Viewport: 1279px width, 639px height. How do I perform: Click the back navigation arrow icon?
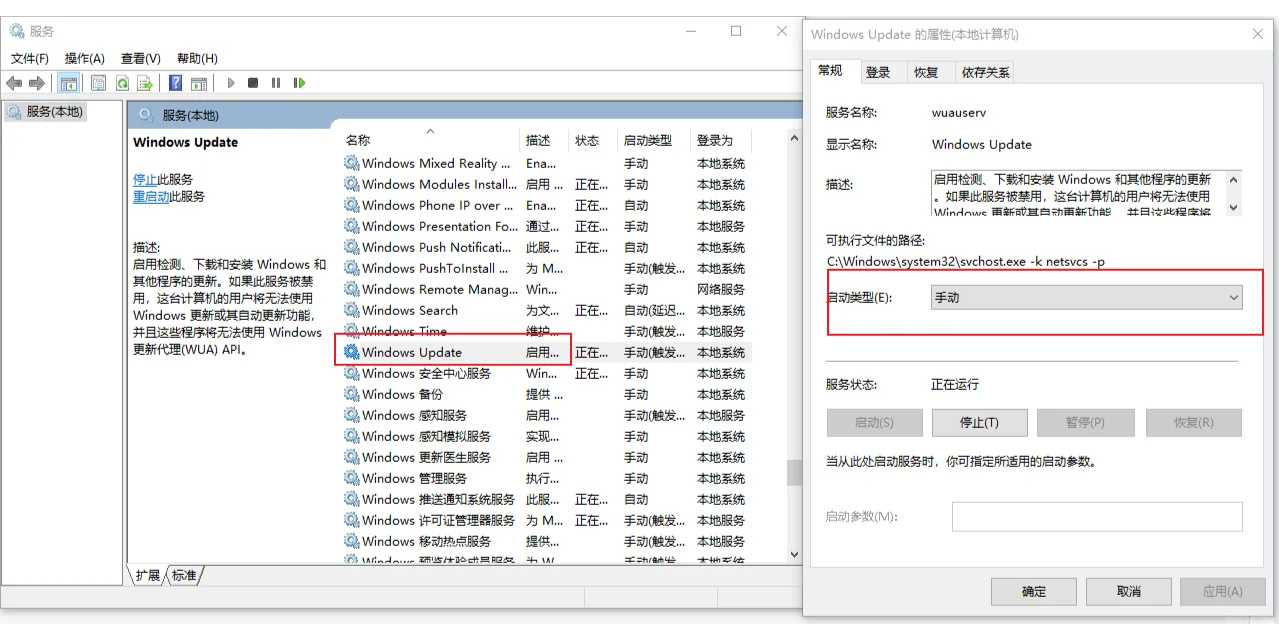(14, 83)
